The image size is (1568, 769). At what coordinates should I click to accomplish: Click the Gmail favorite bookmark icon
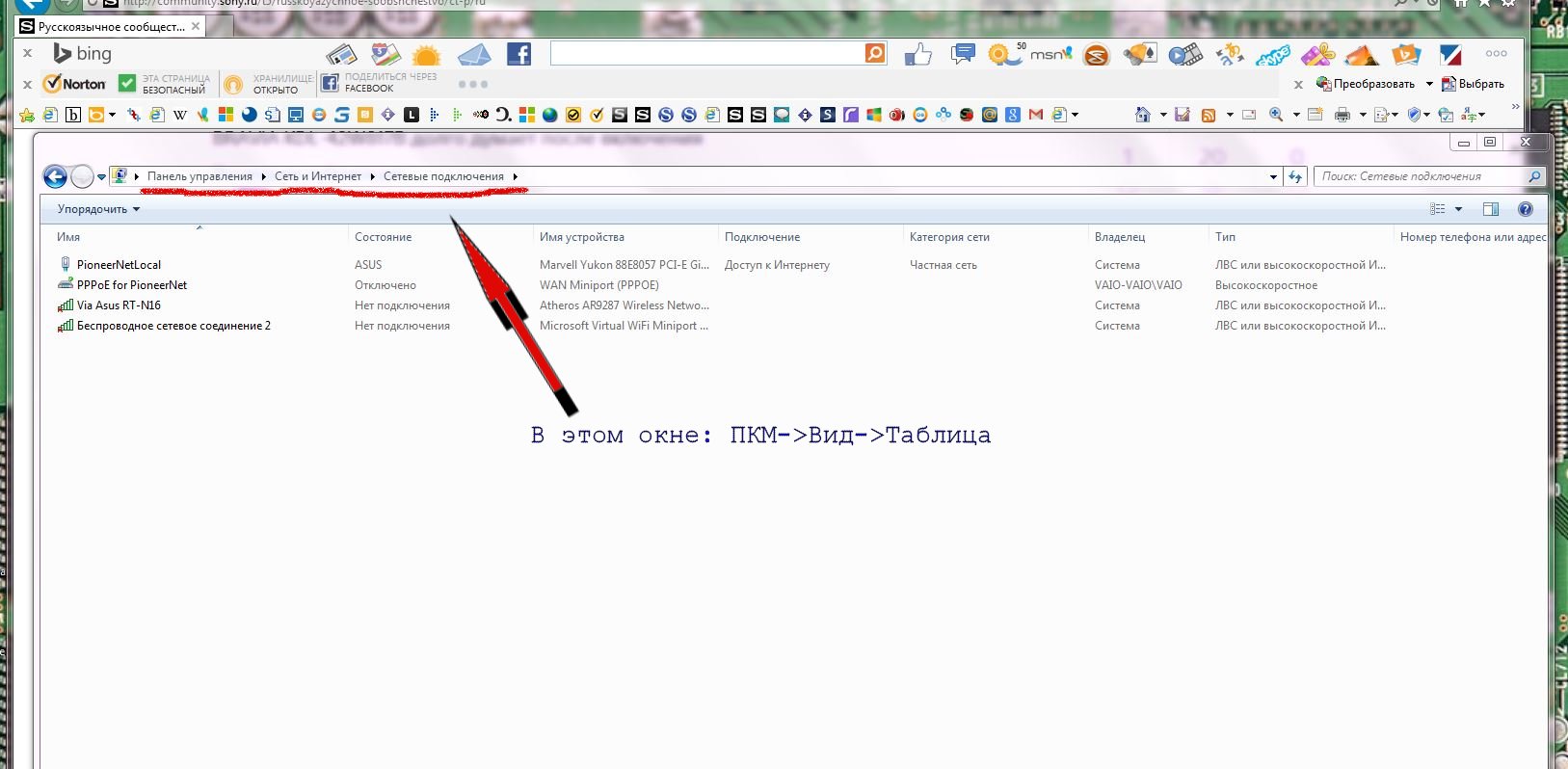pos(1036,115)
